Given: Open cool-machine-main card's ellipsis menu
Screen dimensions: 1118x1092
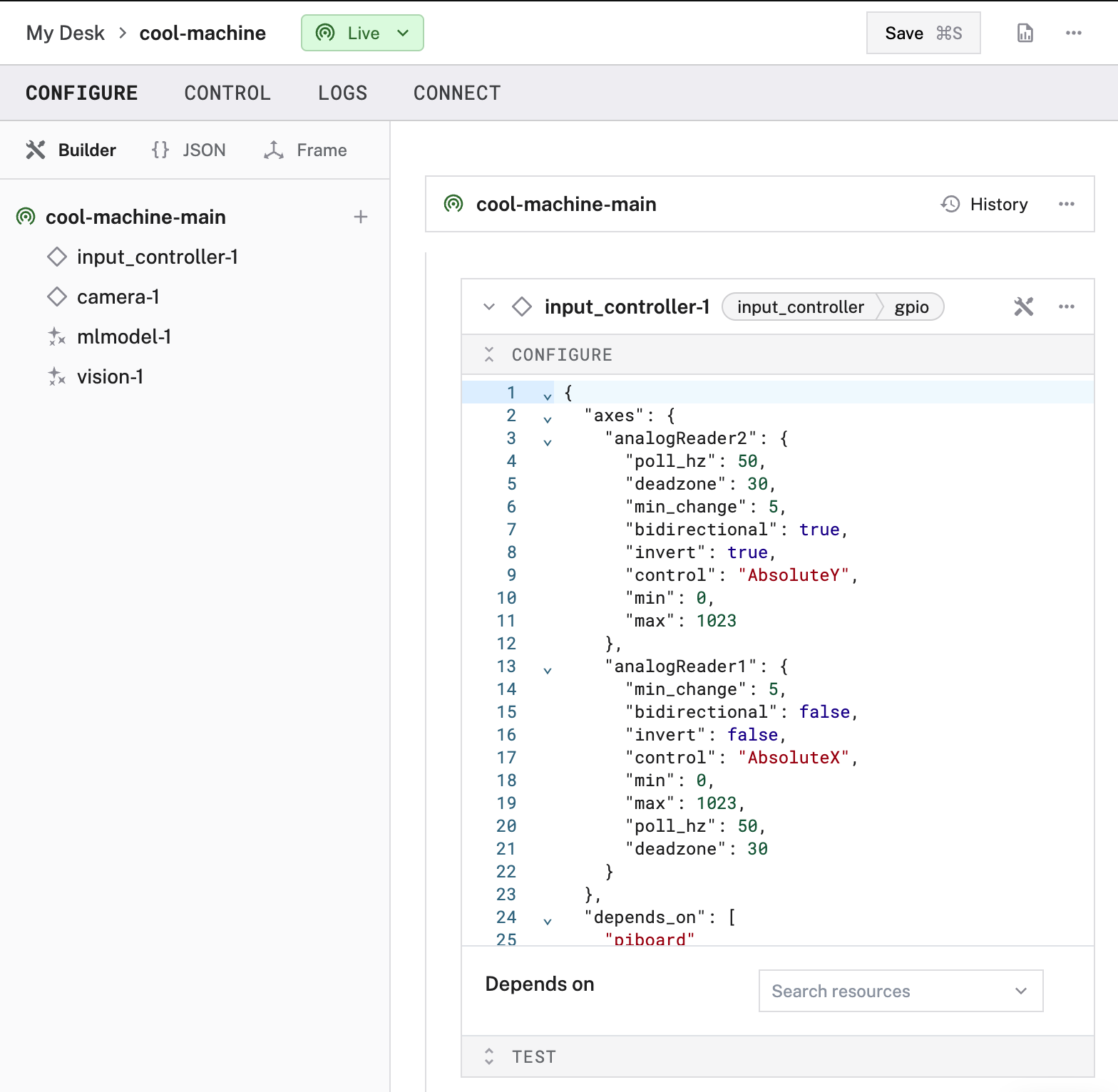Looking at the screenshot, I should 1066,205.
